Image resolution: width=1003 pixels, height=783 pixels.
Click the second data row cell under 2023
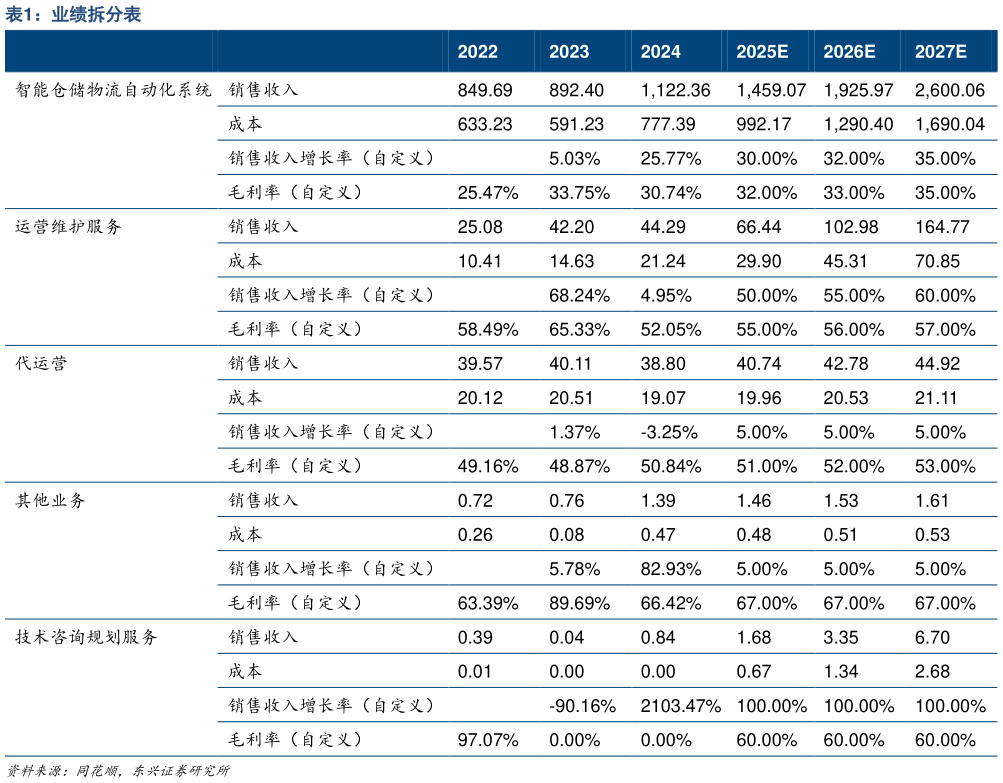[x=569, y=123]
